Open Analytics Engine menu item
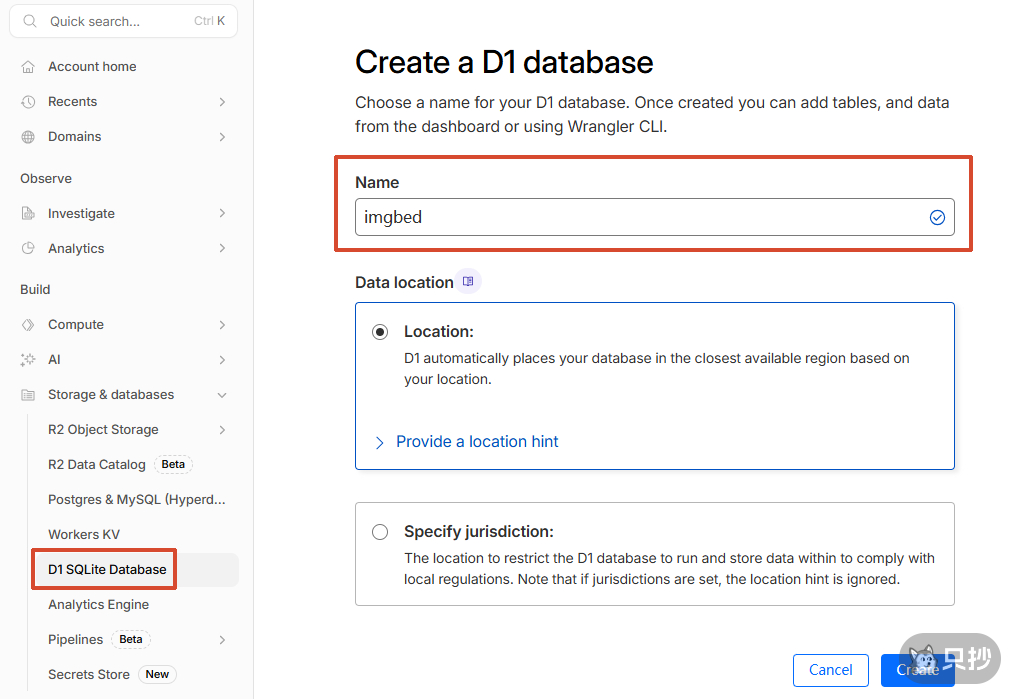 pos(98,604)
